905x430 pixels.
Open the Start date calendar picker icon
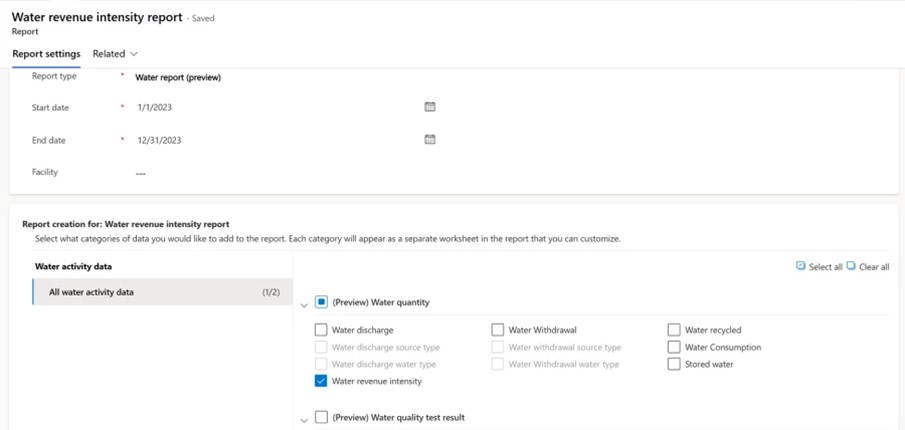(x=430, y=107)
